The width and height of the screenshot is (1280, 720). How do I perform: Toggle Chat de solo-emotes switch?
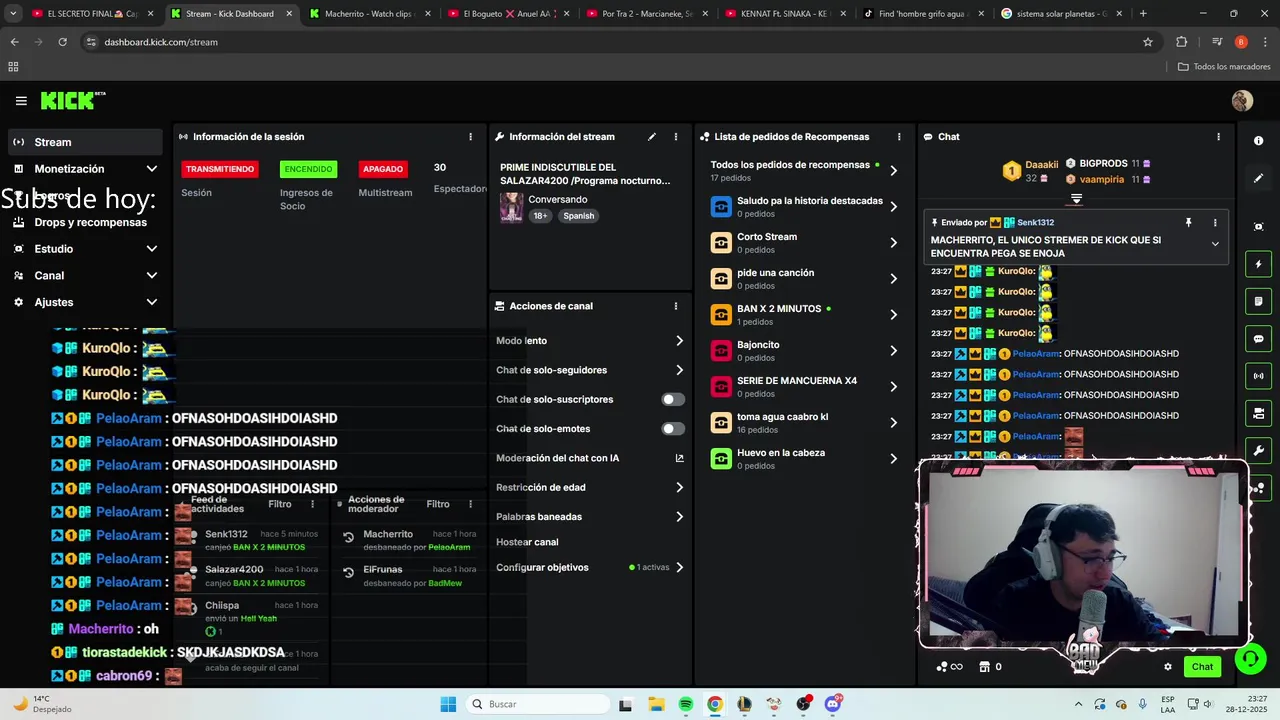tap(673, 429)
